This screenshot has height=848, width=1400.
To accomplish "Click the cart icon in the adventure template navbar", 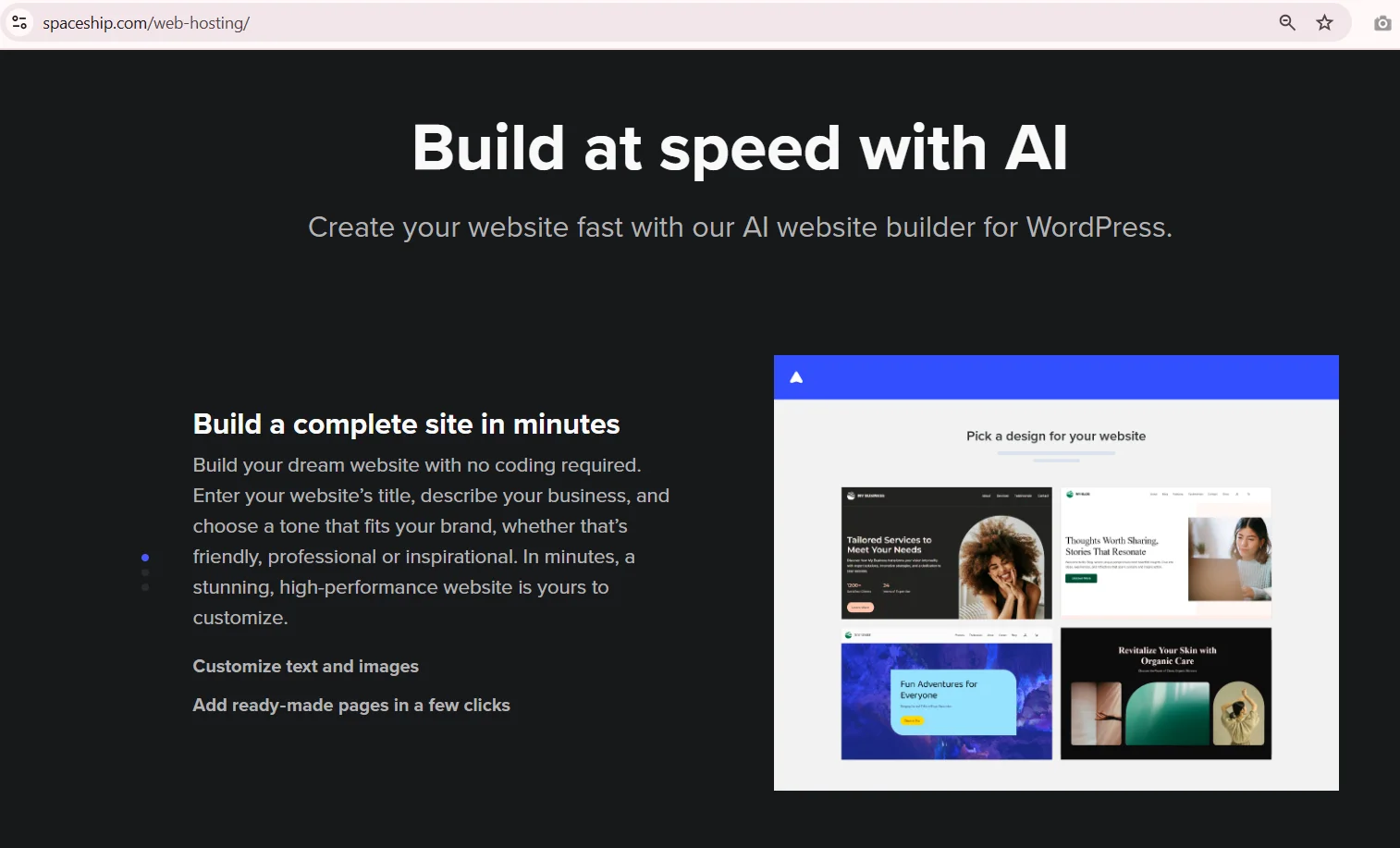I will [1037, 635].
